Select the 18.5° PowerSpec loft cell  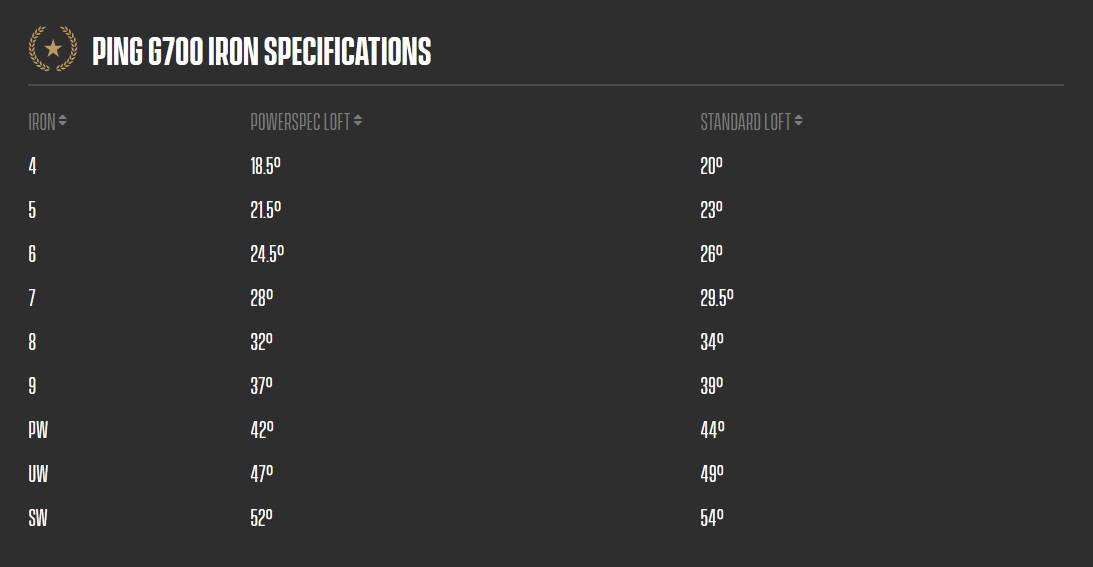(266, 166)
